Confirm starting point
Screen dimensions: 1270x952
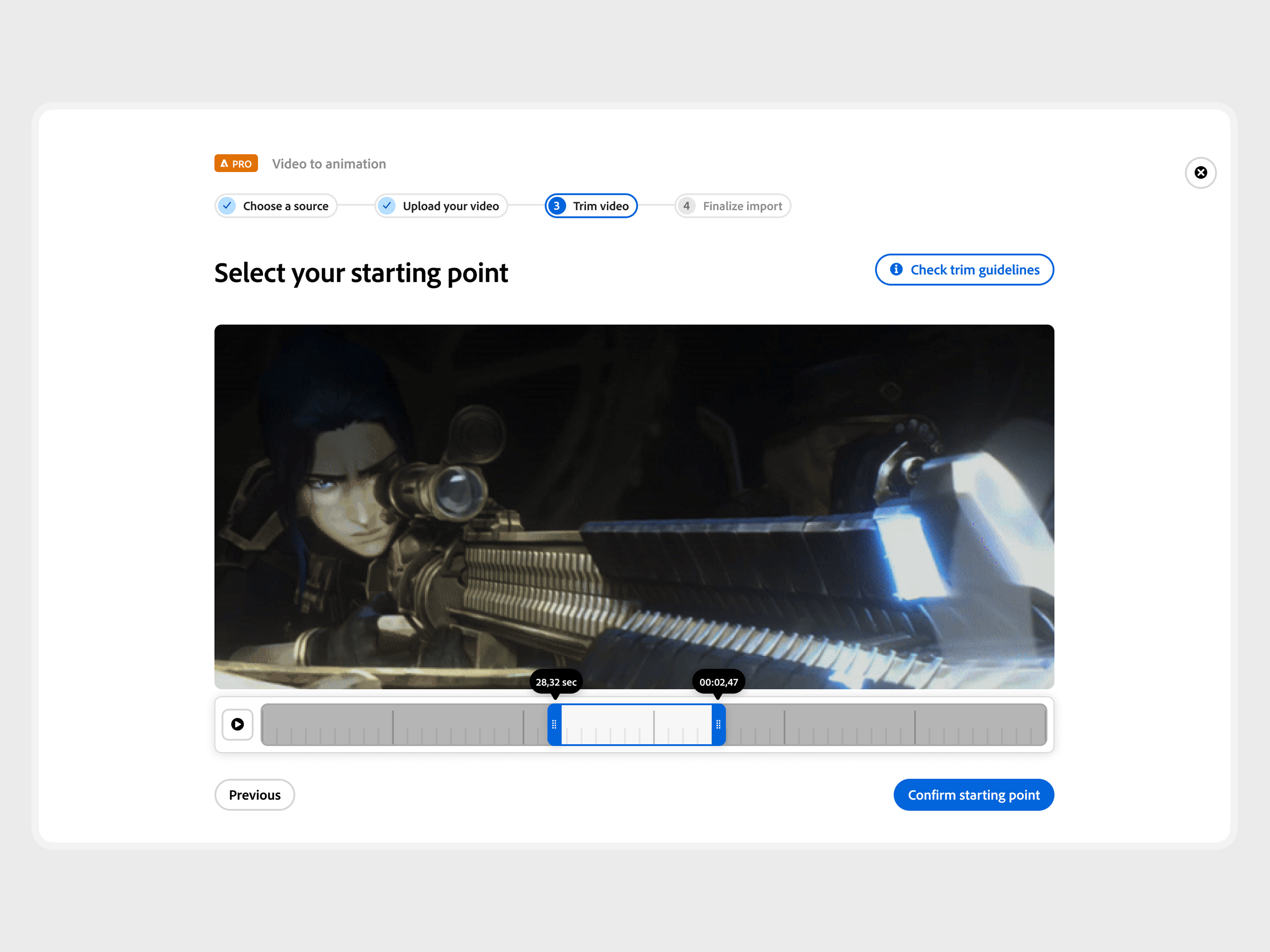point(973,795)
